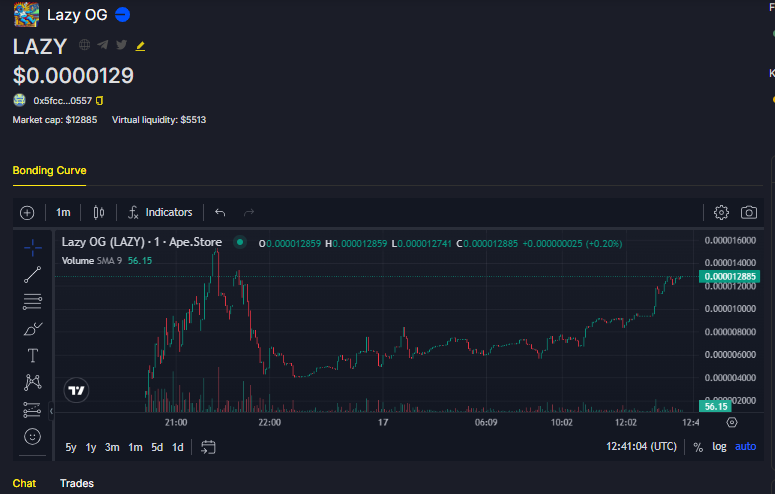Viewport: 775px width, 494px height.
Task: Undo the last chart action
Action: point(220,213)
